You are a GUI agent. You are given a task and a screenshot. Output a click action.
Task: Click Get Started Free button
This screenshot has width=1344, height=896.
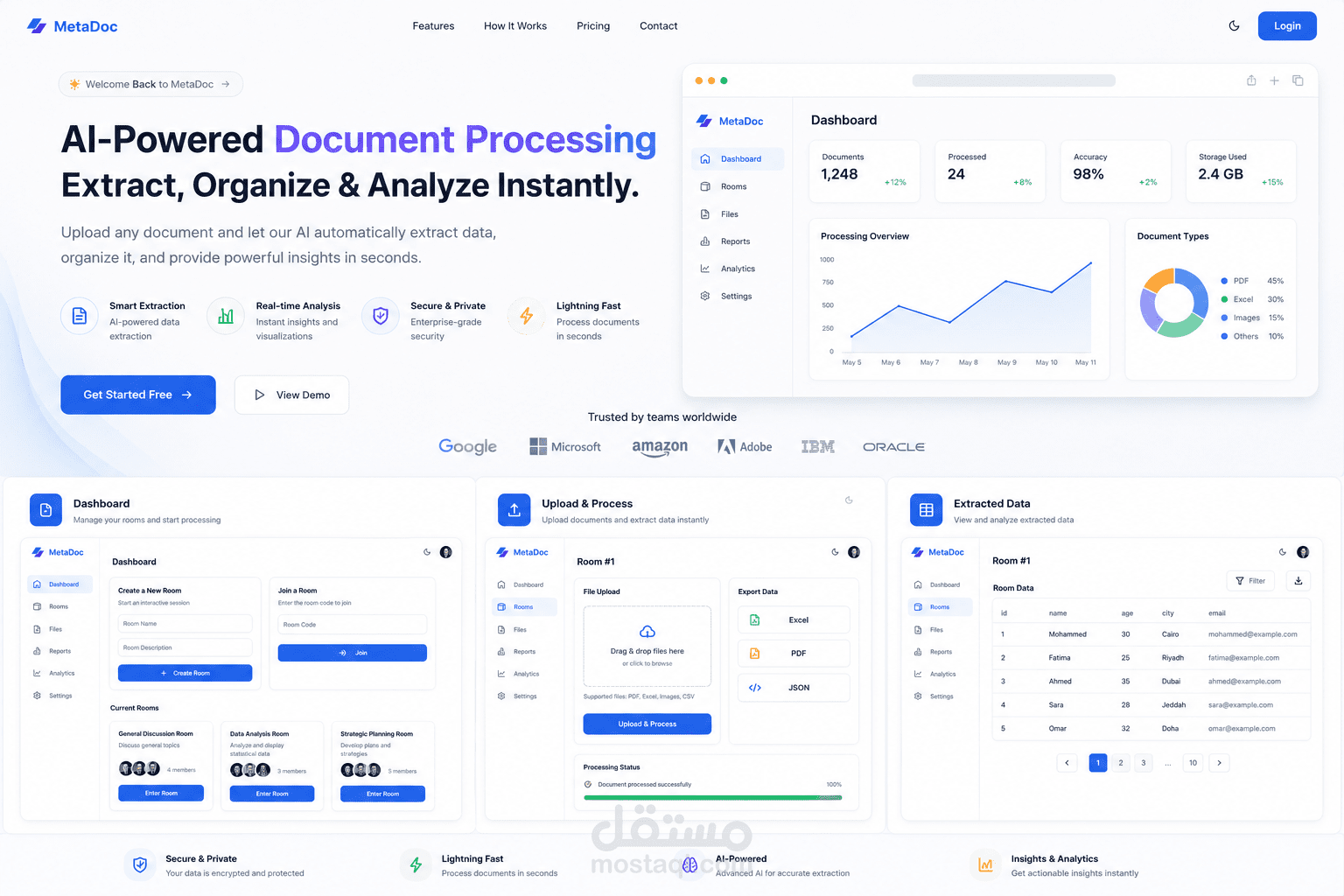pyautogui.click(x=138, y=395)
